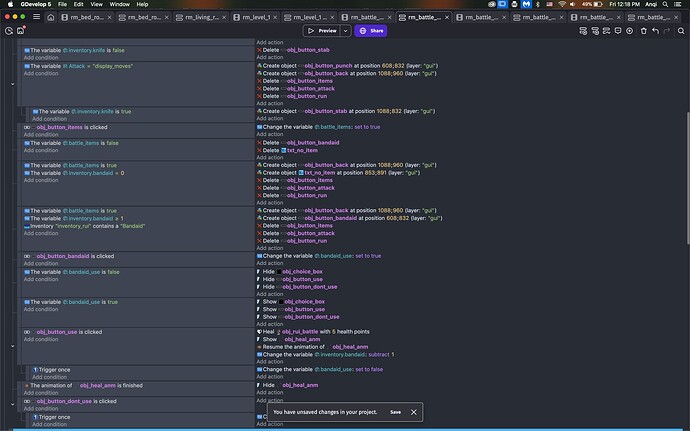Select condition "obj_button_bandaid is clicked"

point(69,256)
